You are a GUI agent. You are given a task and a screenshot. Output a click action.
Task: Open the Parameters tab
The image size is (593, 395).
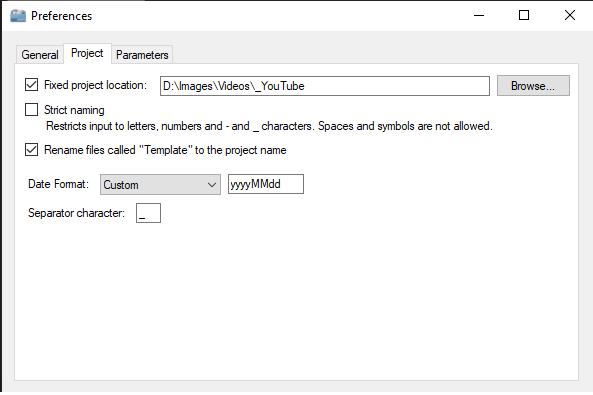pyautogui.click(x=142, y=55)
